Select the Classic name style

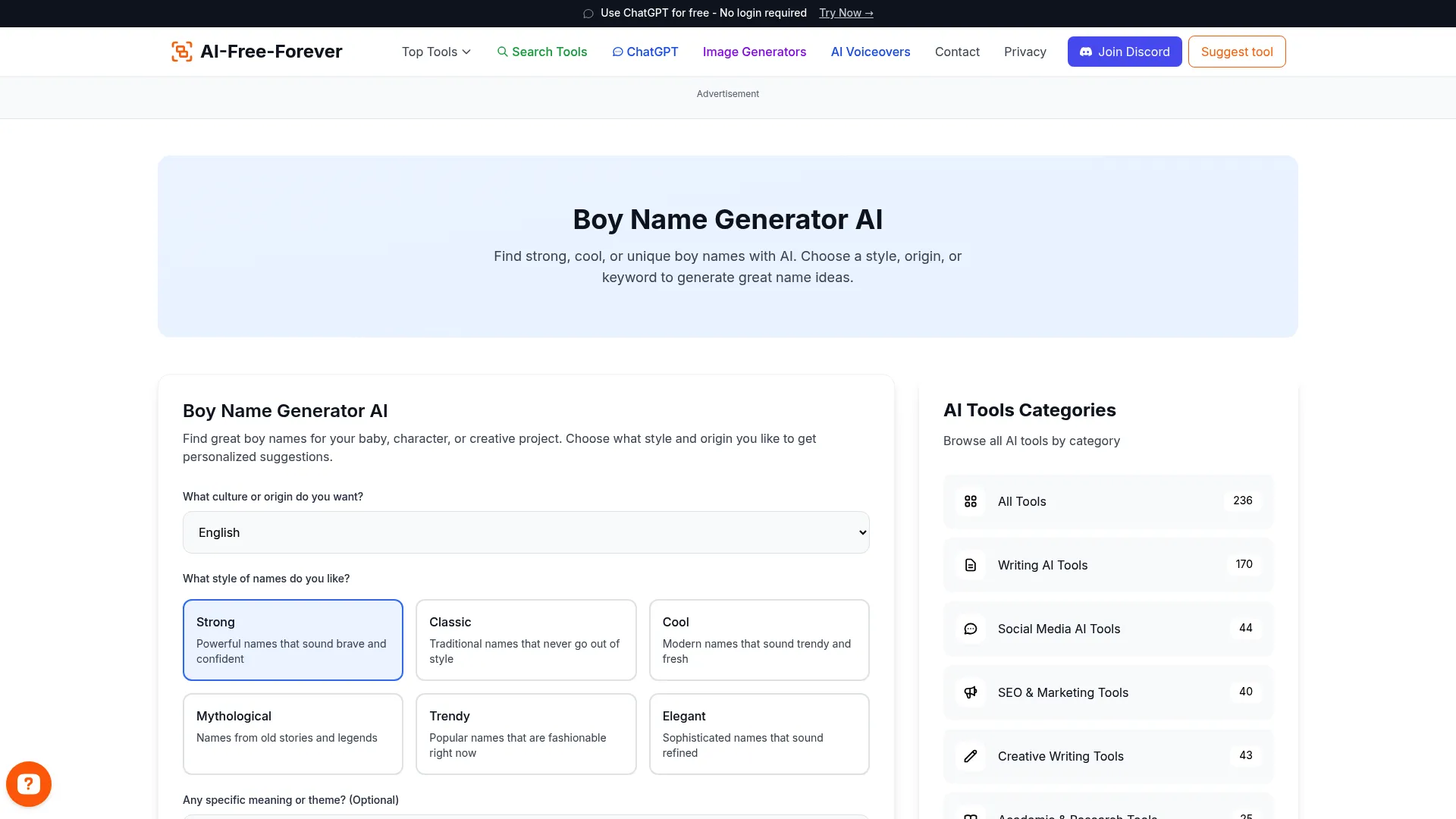coord(526,639)
